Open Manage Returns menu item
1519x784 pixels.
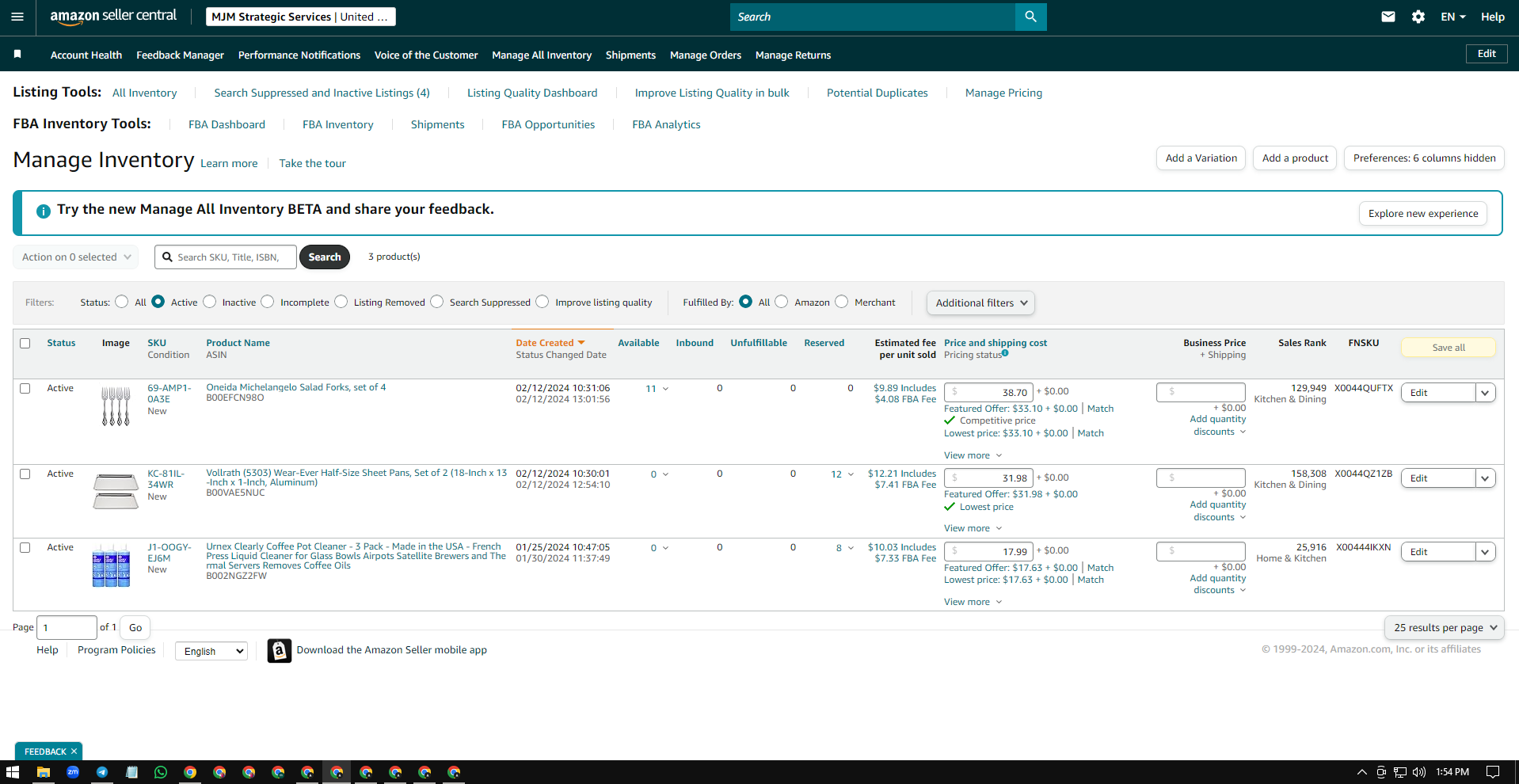(793, 55)
